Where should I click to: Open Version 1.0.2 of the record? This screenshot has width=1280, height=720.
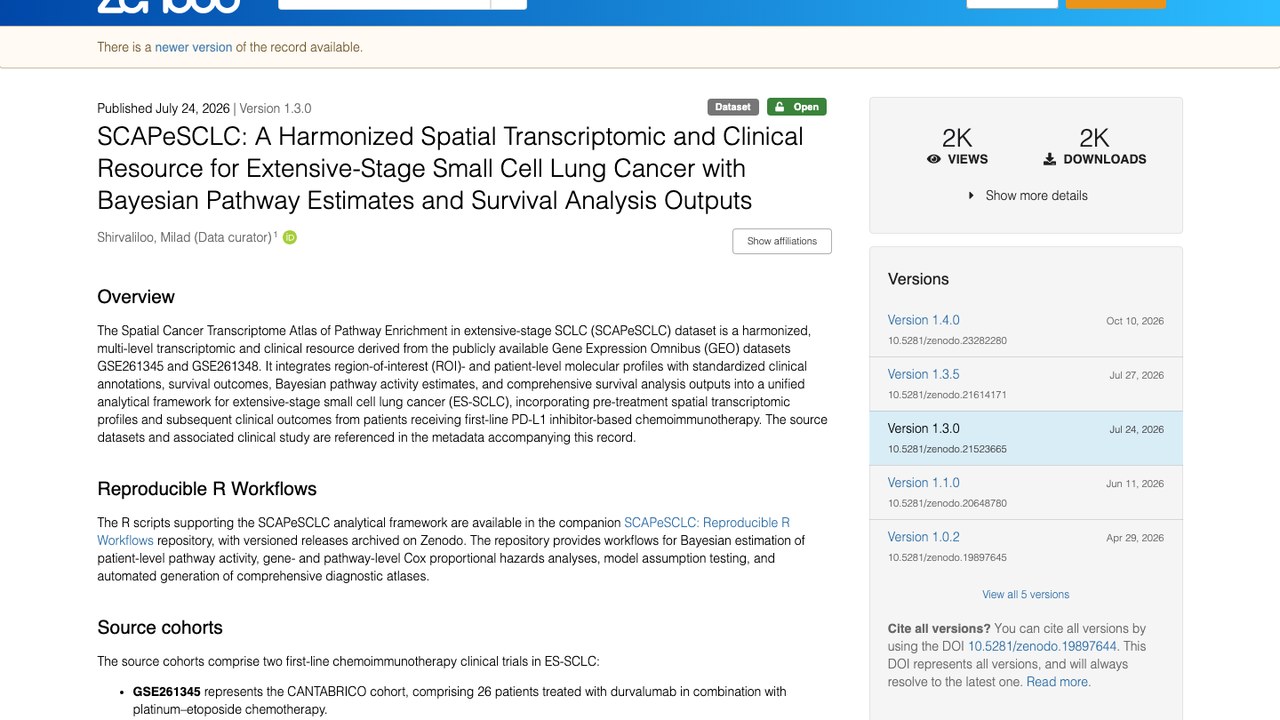click(923, 536)
